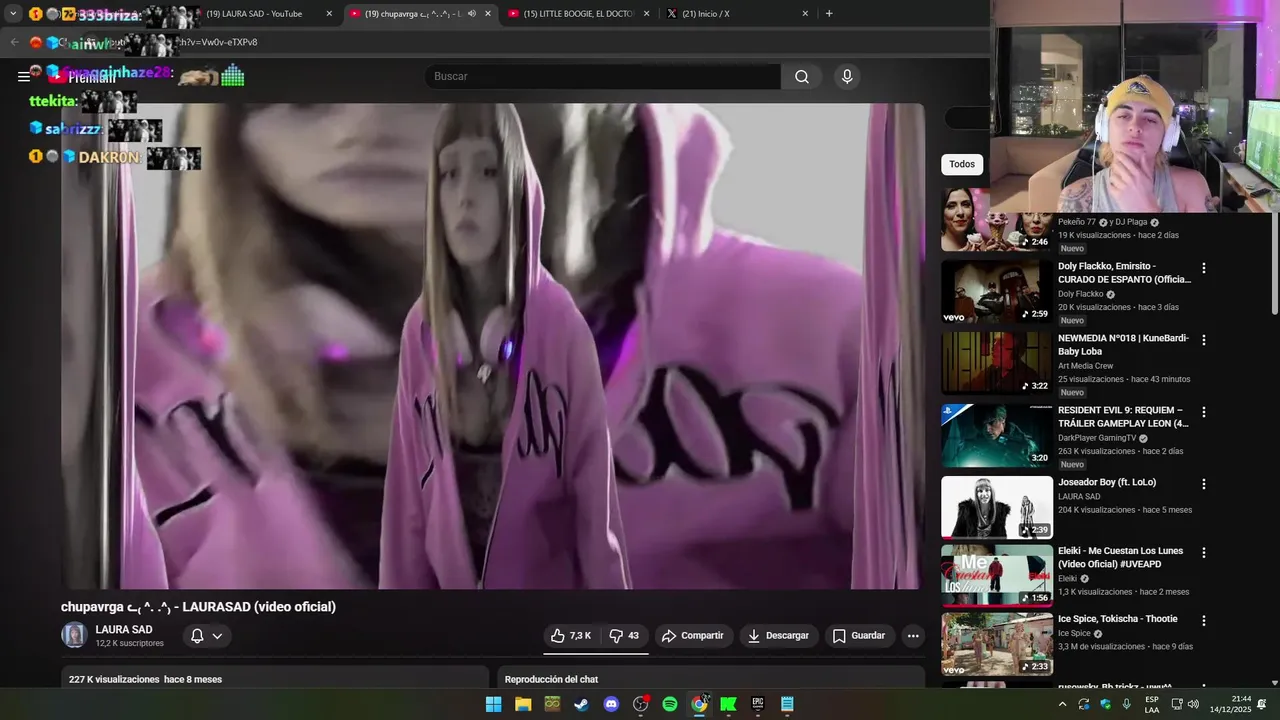Open the Notepad icon on the taskbar

(787, 704)
